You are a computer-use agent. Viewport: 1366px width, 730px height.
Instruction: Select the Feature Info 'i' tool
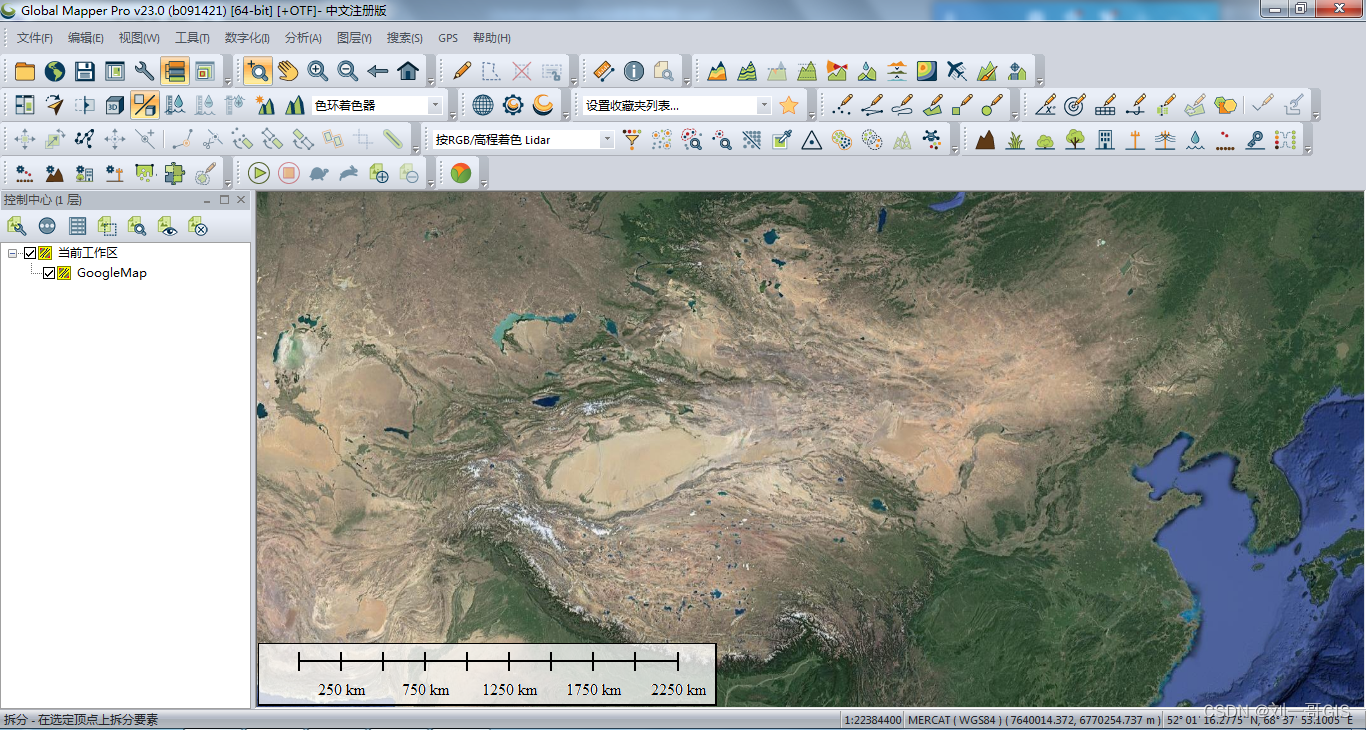tap(633, 71)
